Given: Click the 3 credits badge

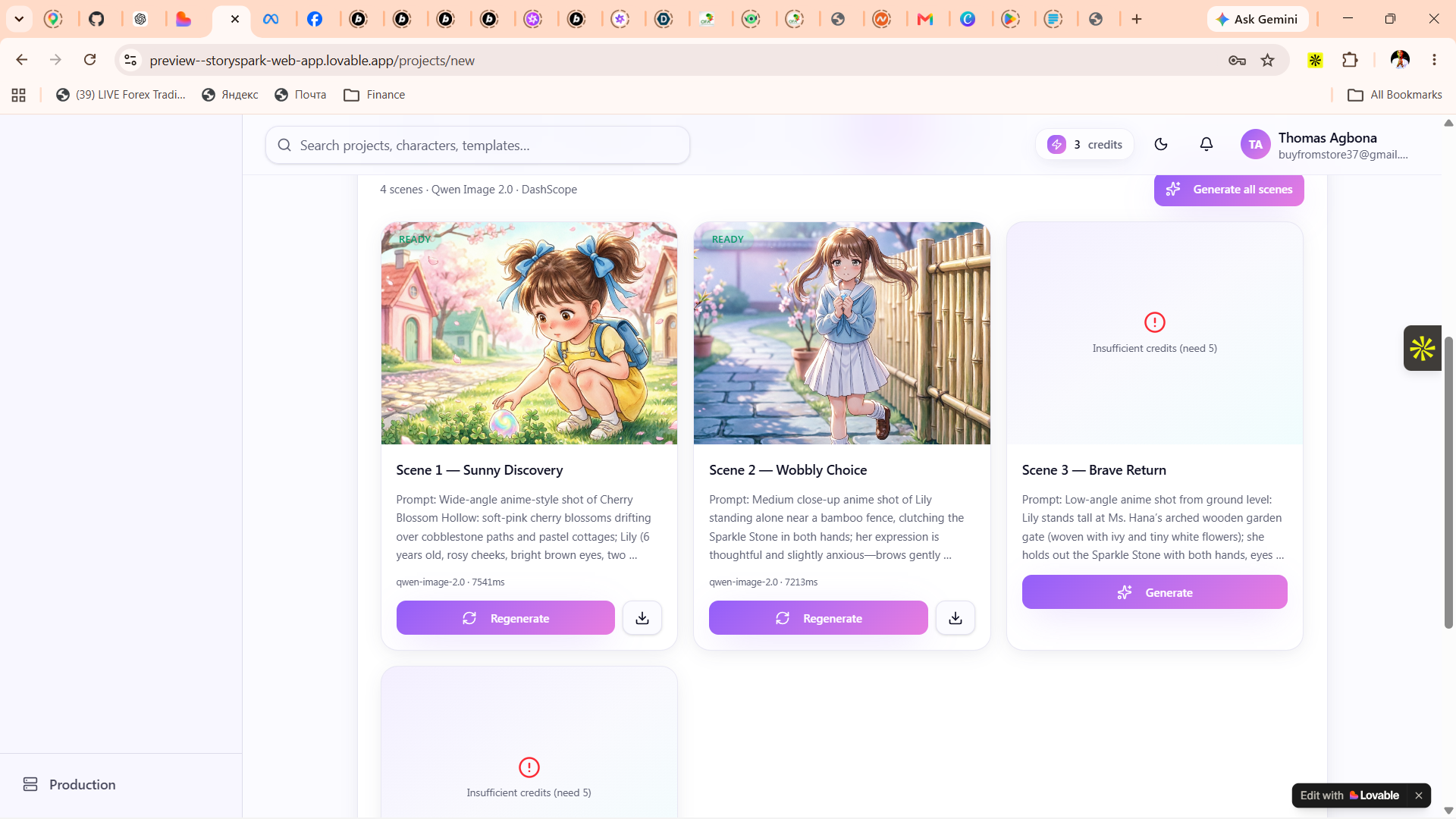Looking at the screenshot, I should (1084, 145).
